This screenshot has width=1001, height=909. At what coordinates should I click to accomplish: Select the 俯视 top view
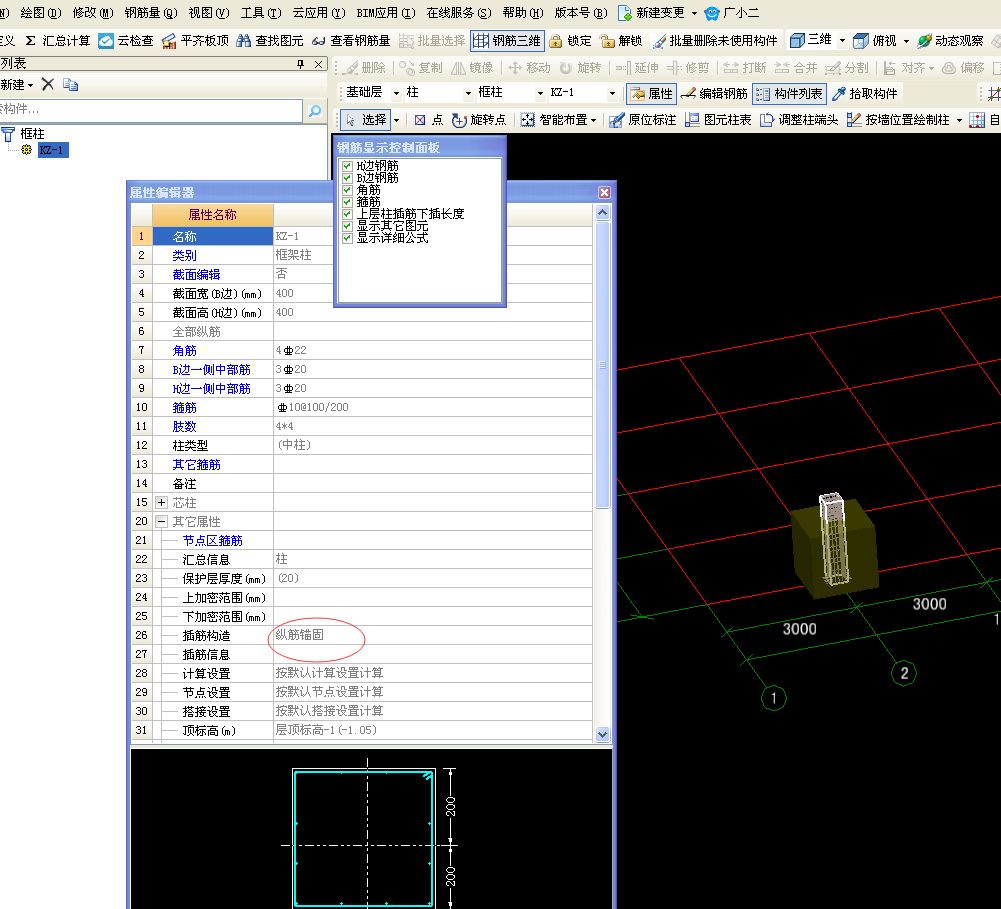click(875, 41)
